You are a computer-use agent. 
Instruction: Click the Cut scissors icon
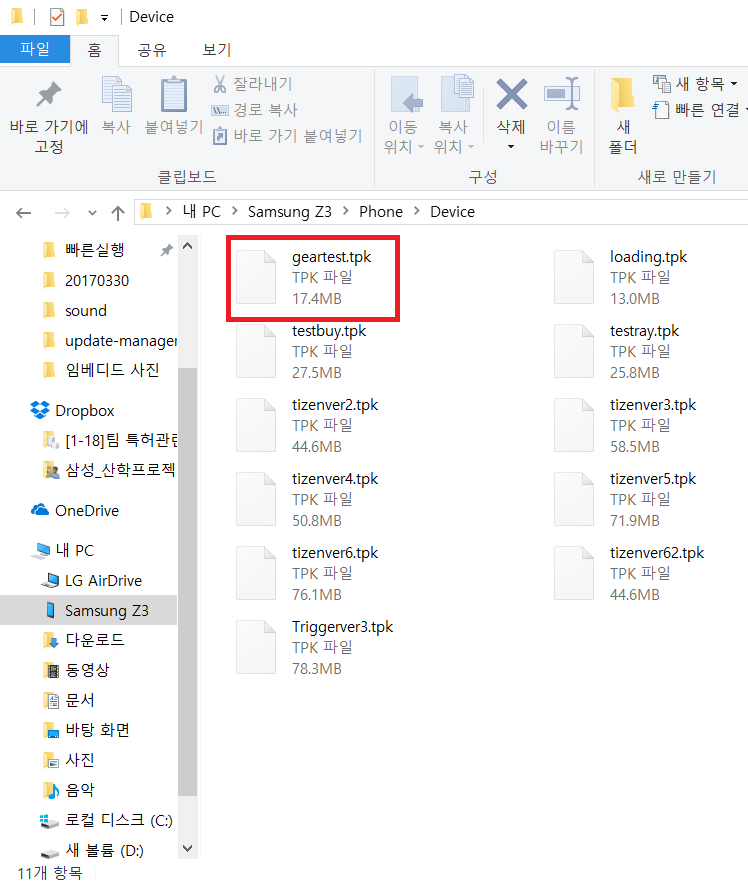[x=221, y=84]
